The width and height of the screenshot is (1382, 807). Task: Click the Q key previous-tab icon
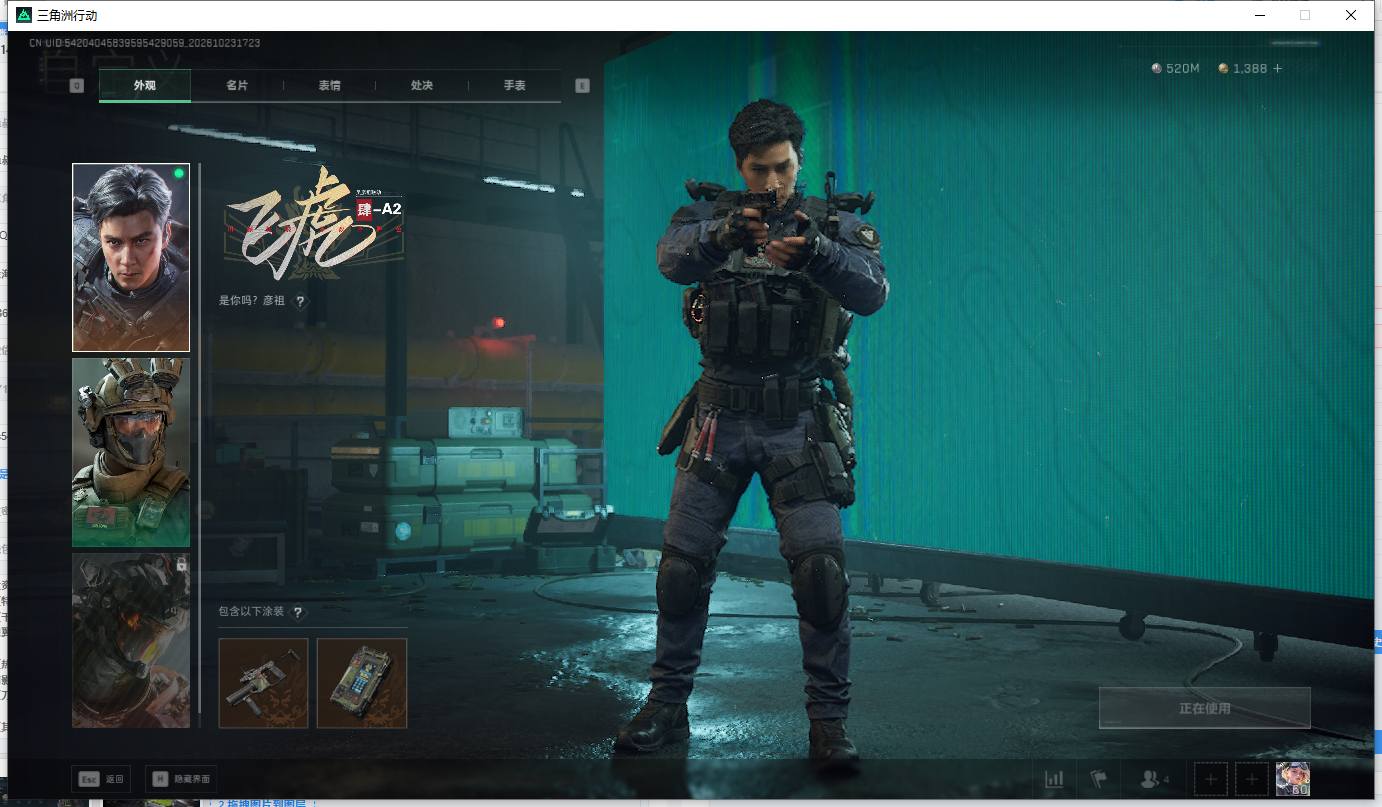click(77, 86)
